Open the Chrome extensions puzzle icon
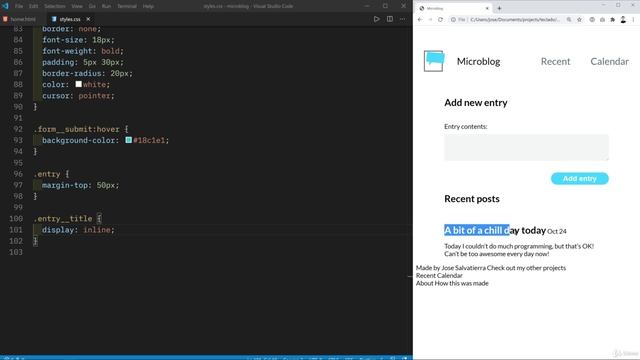The width and height of the screenshot is (640, 360). (613, 20)
